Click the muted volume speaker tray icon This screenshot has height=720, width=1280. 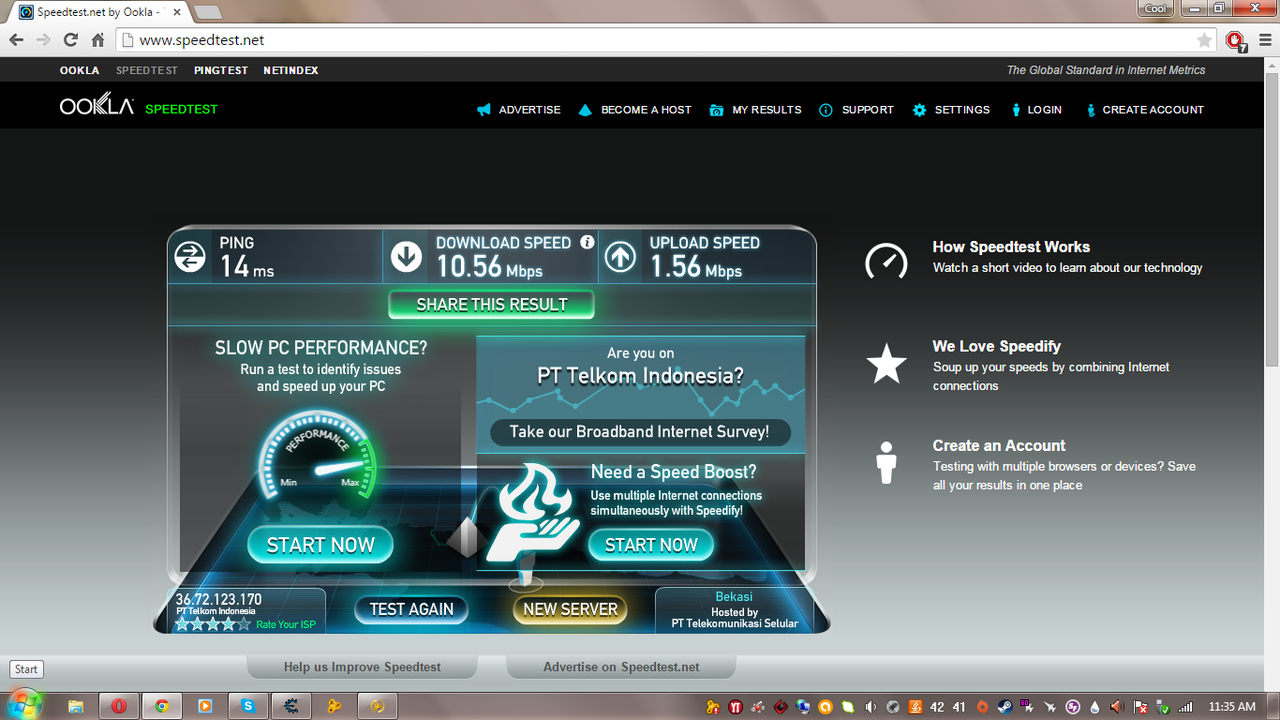coord(1118,707)
